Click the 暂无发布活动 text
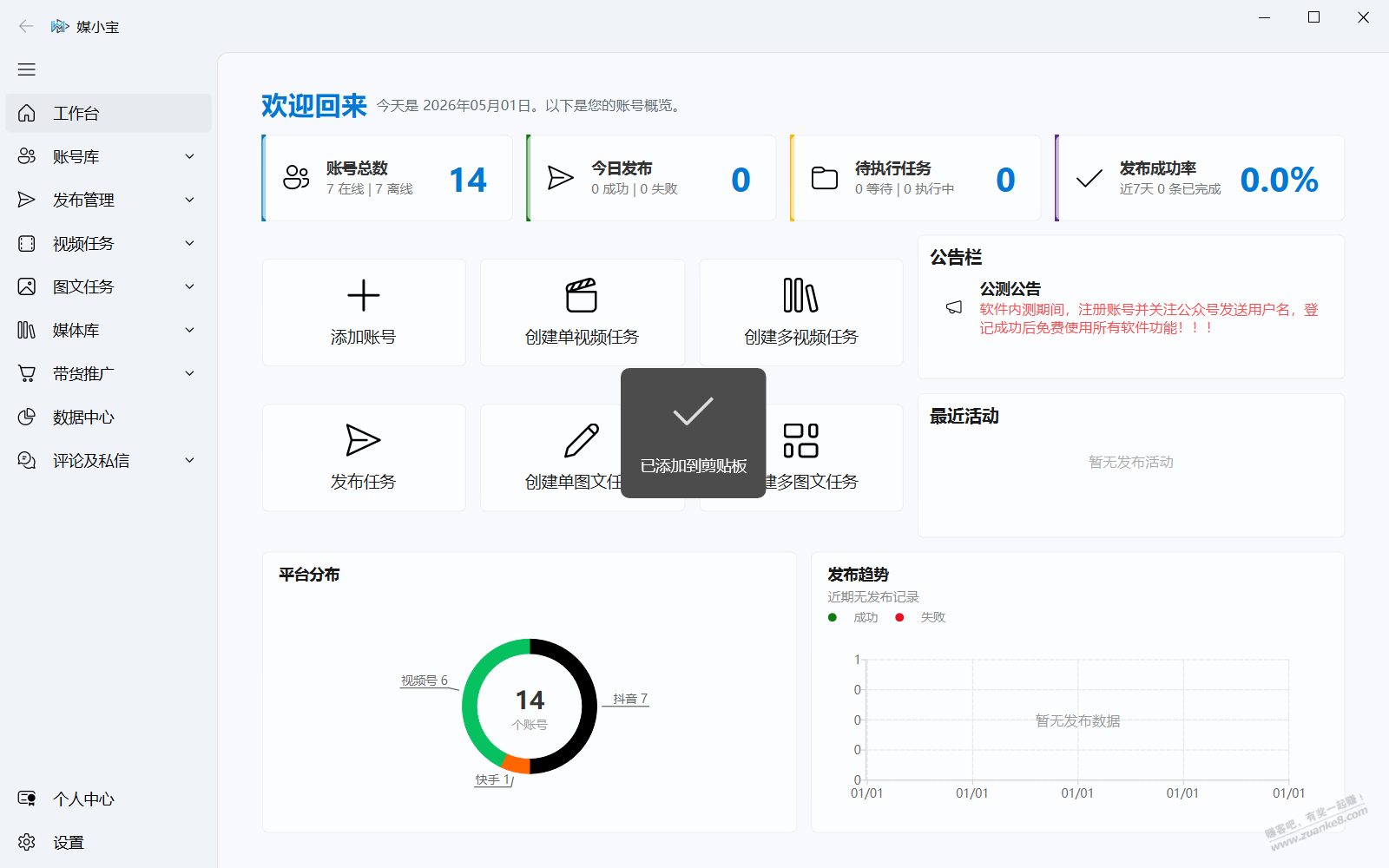The image size is (1389, 868). pos(1130,462)
